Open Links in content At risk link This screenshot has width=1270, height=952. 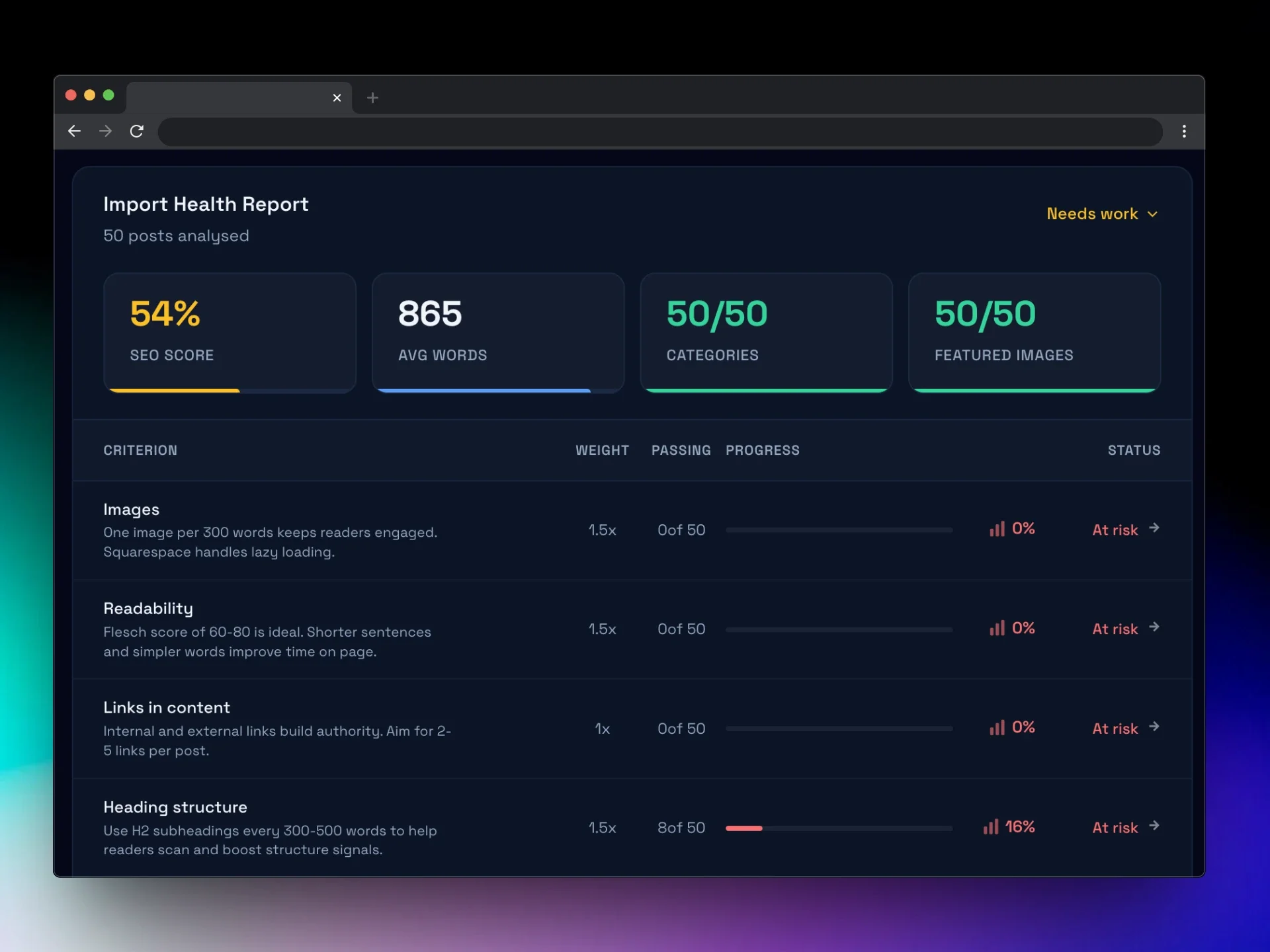(1115, 729)
